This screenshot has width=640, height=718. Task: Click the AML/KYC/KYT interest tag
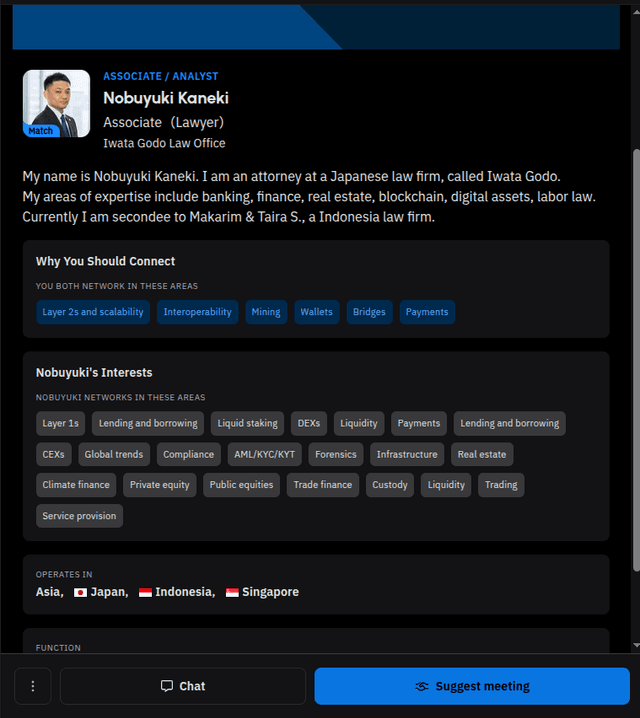(x=265, y=454)
